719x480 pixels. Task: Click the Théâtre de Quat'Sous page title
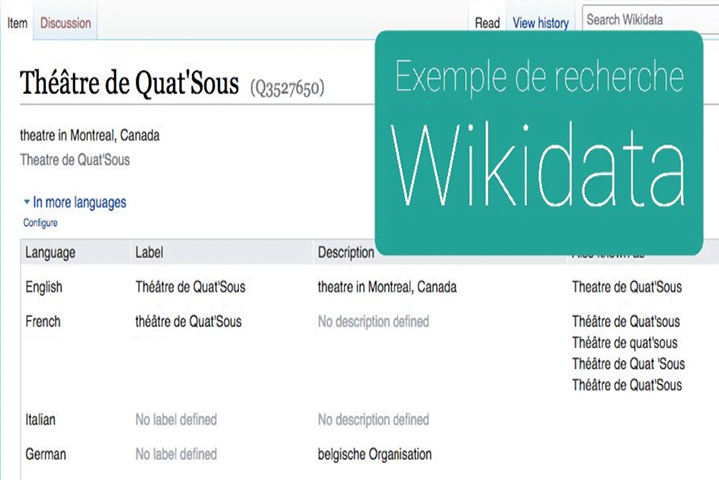coord(129,83)
